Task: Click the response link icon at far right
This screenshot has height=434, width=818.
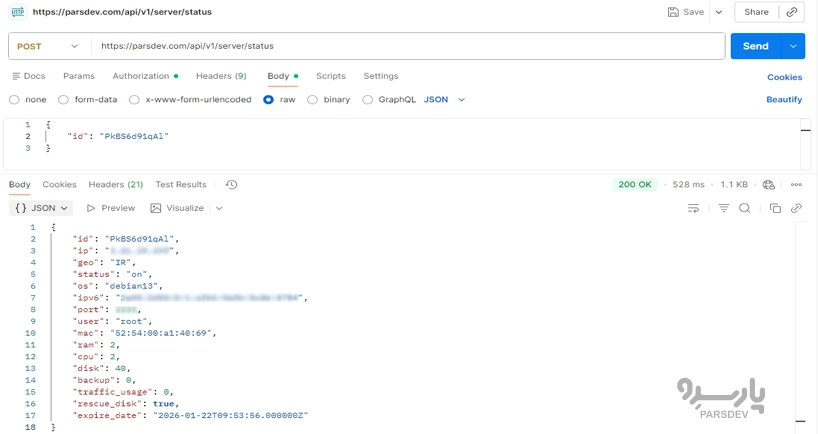Action: point(796,208)
